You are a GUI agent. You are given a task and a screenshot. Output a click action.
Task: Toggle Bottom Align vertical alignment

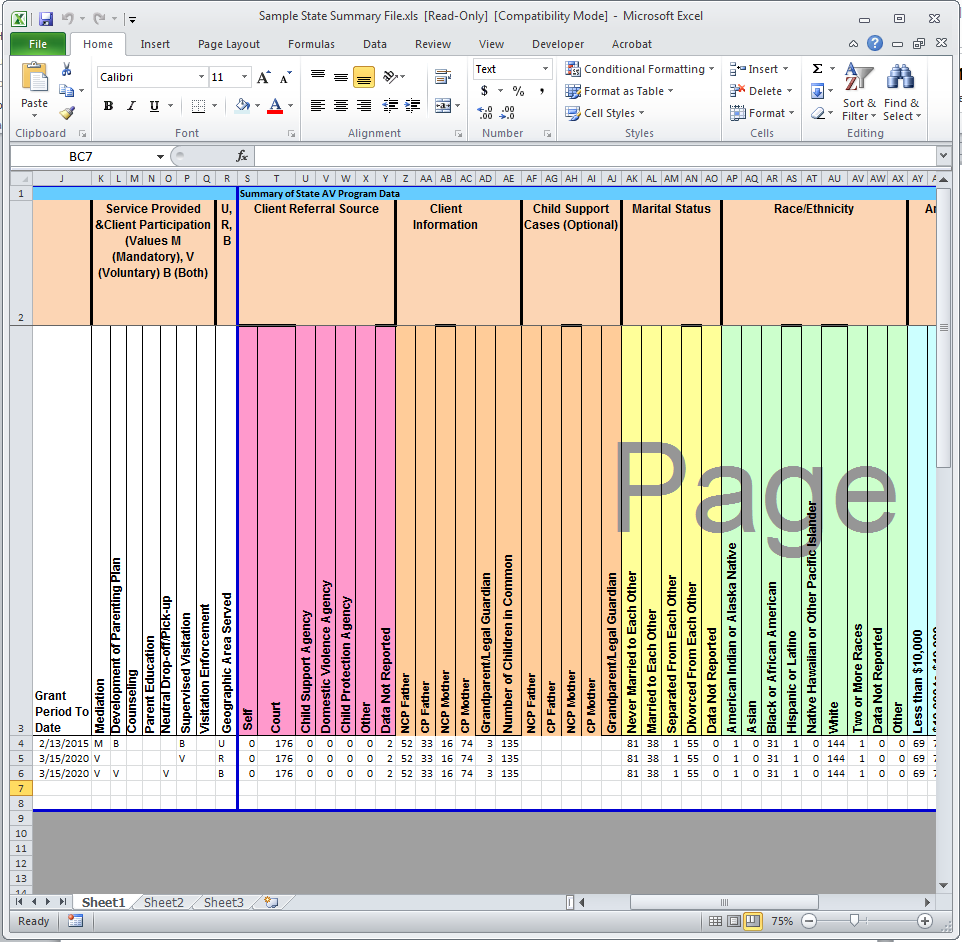[x=364, y=77]
